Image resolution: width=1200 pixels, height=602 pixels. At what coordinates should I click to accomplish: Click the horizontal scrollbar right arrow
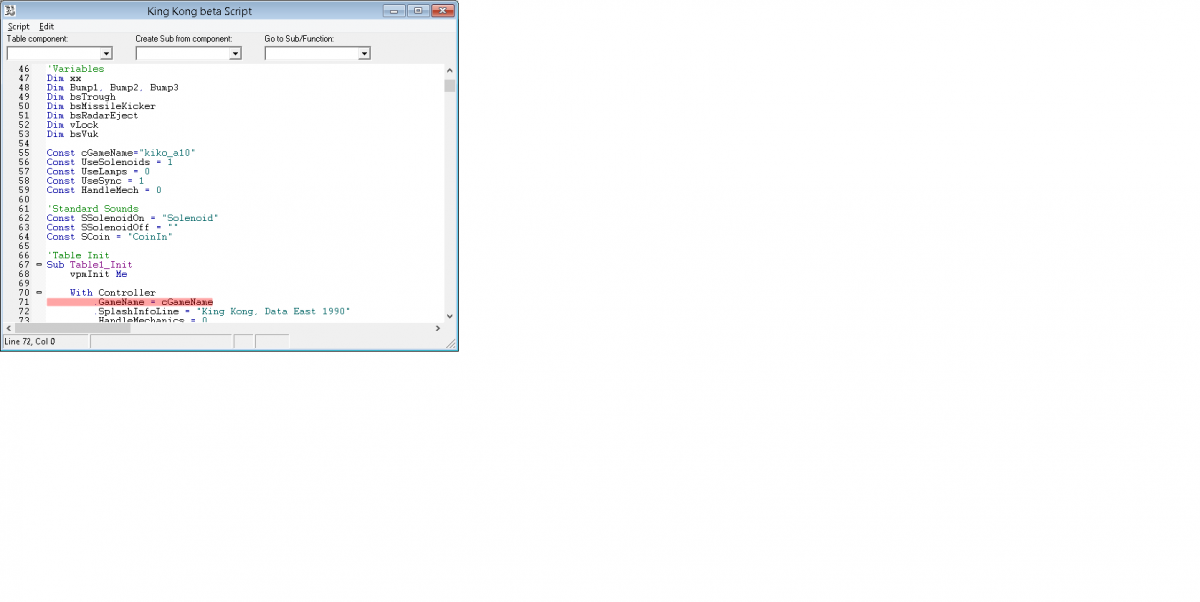point(438,328)
